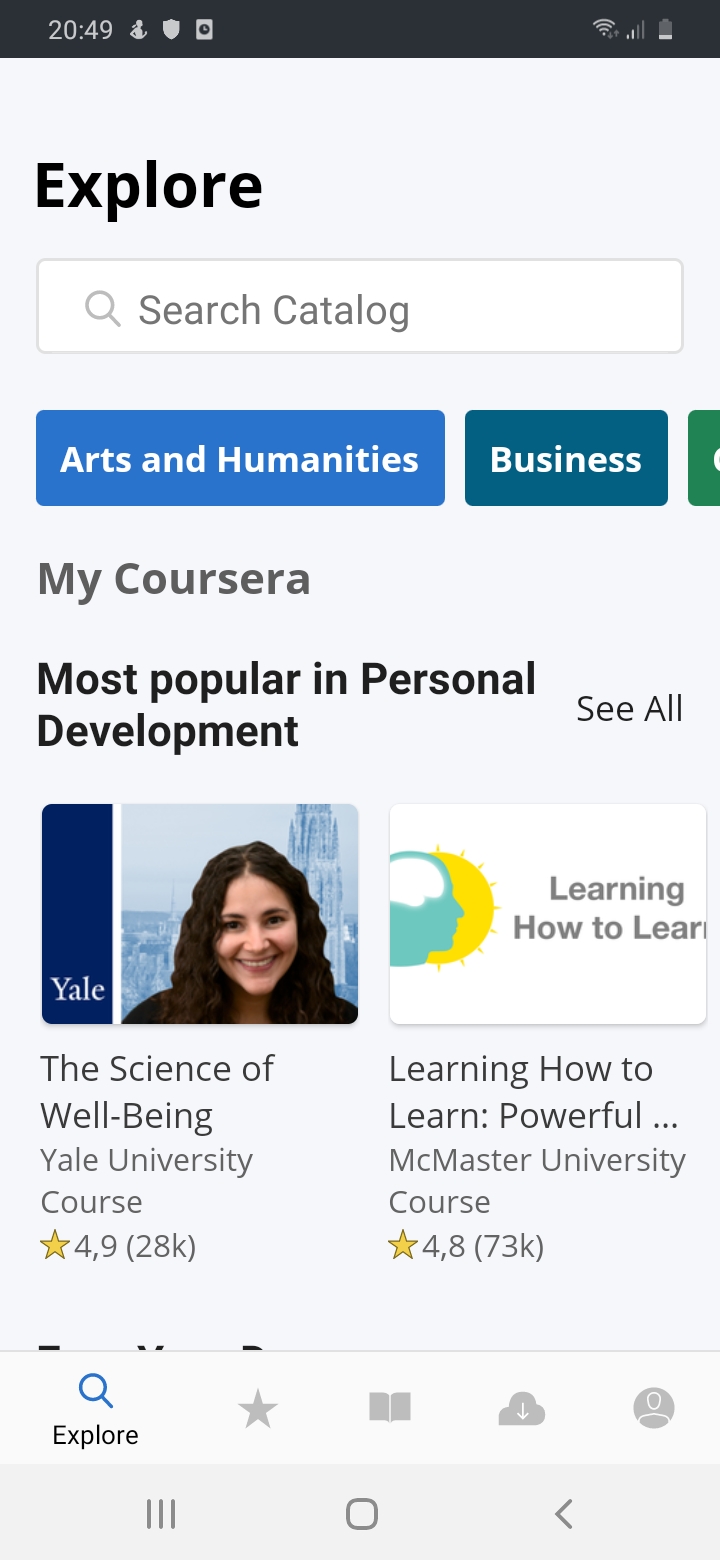Tap the partially visible green category chip
This screenshot has height=1560, width=720.
(x=705, y=458)
